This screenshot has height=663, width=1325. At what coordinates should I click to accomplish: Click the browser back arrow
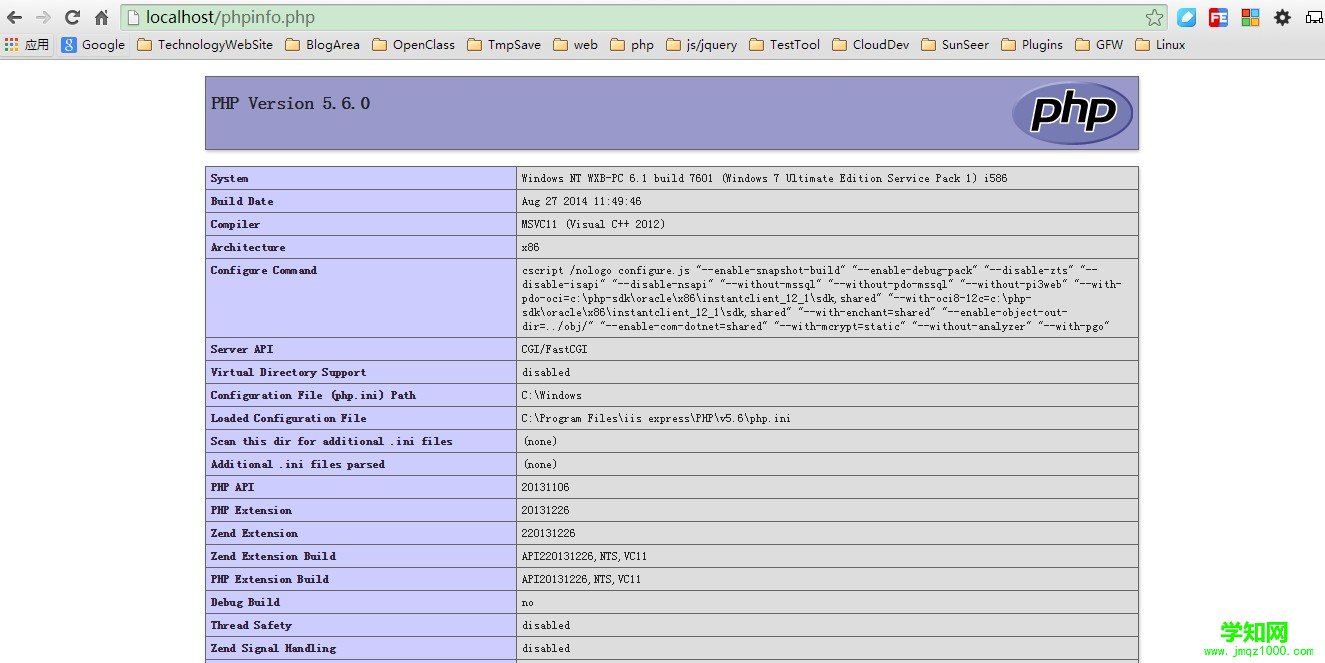point(14,17)
